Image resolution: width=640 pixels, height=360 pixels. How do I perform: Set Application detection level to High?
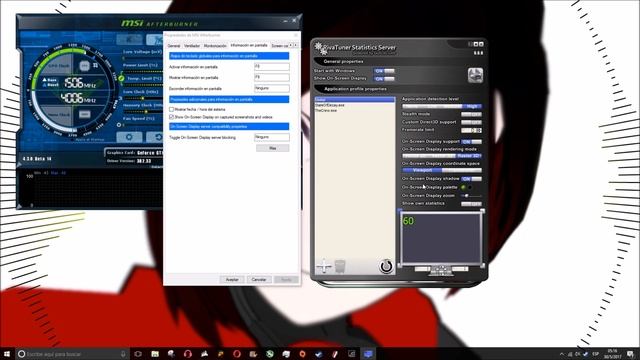point(472,106)
